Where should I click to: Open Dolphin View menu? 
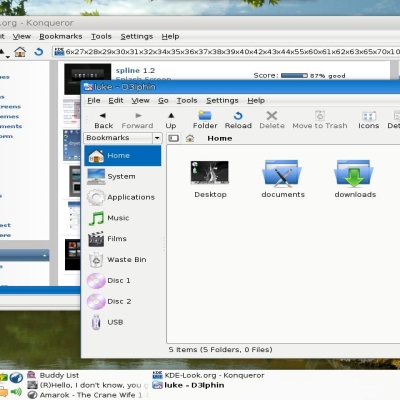[140, 100]
